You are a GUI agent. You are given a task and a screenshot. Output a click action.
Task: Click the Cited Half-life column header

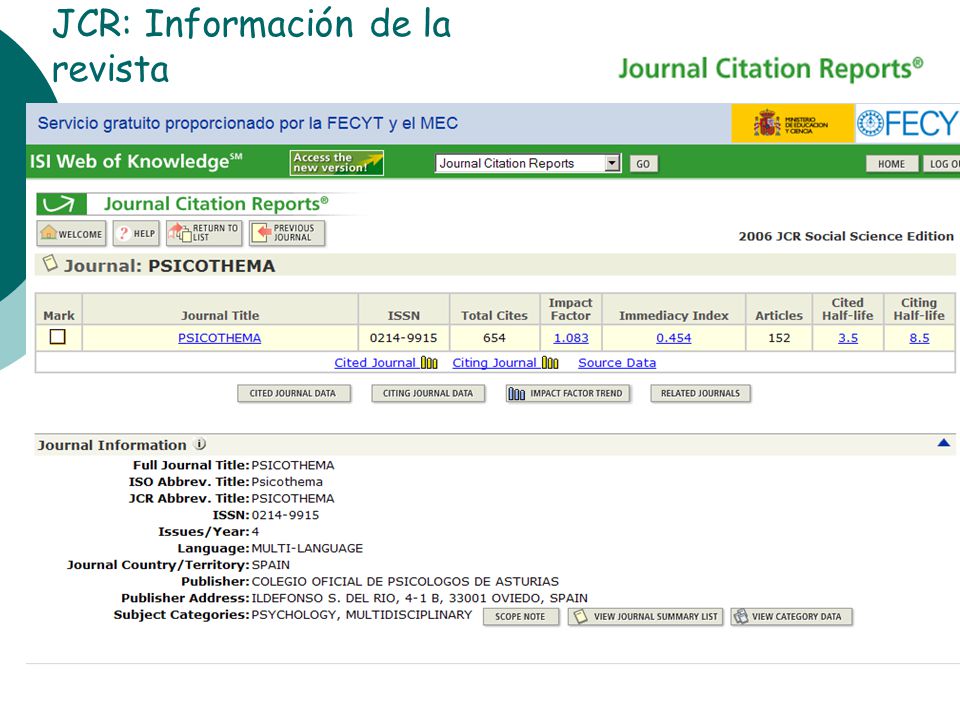click(x=847, y=309)
